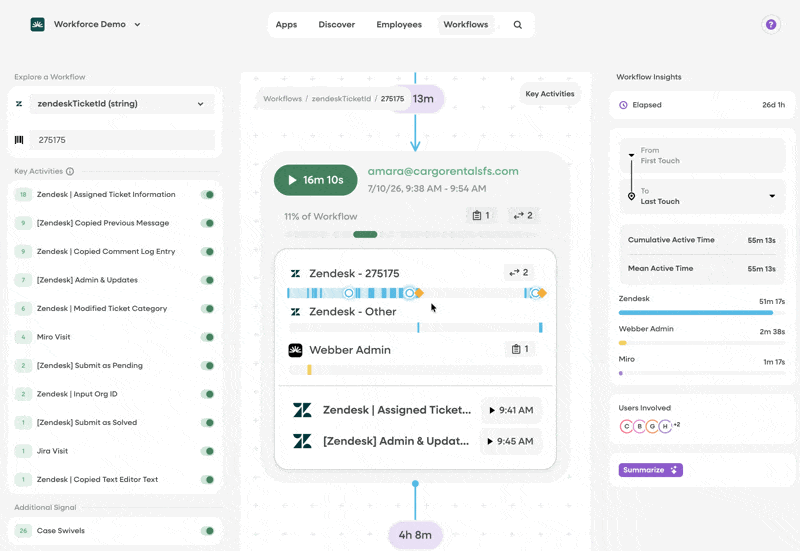This screenshot has height=551, width=800.
Task: Toggle the Jira Visit switch
Action: (207, 451)
